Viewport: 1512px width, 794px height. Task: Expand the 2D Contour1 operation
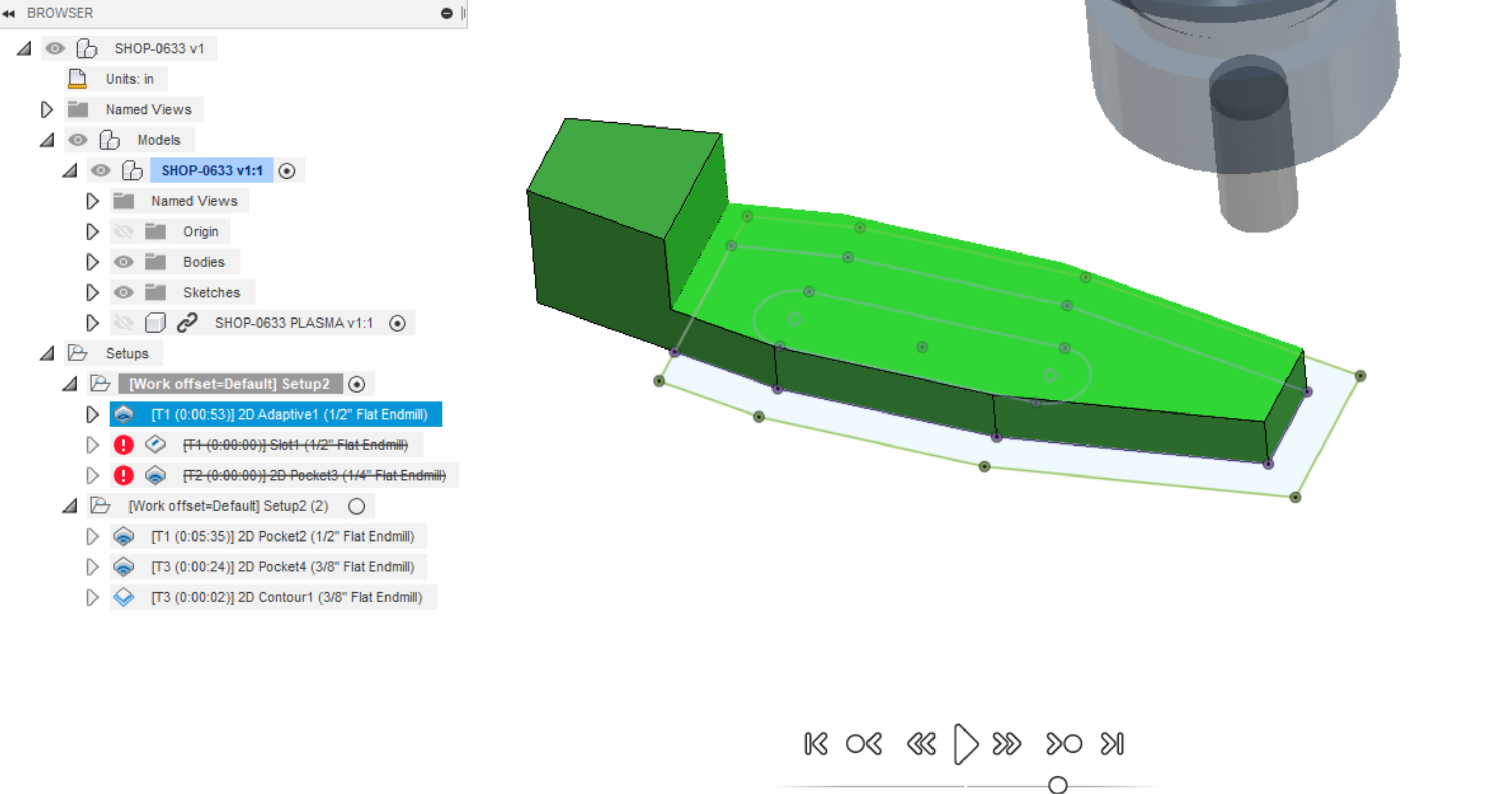[92, 598]
